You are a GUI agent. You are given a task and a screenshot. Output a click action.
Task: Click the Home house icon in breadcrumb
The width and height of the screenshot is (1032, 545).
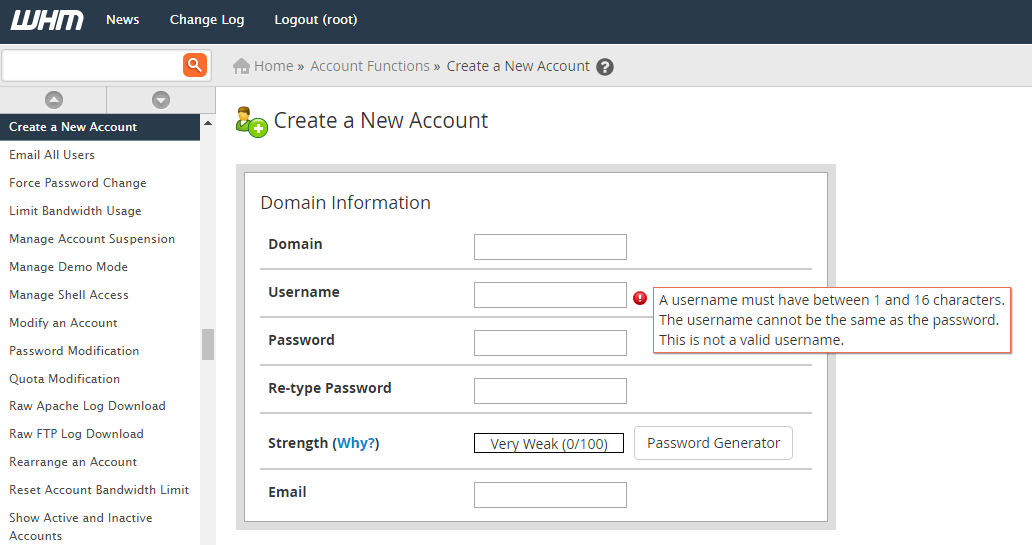[242, 66]
